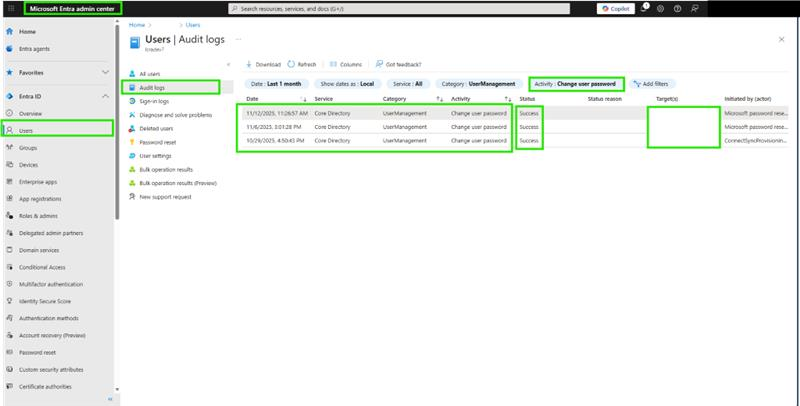Open the more options ellipsis by title
This screenshot has width=800, height=406.
pyautogui.click(x=238, y=39)
